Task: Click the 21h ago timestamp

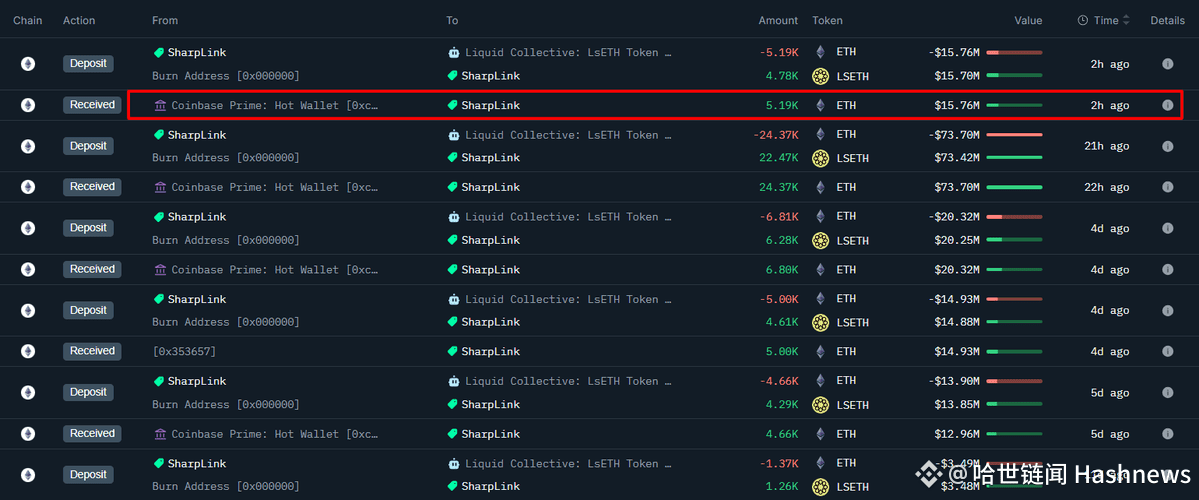Action: (1106, 146)
